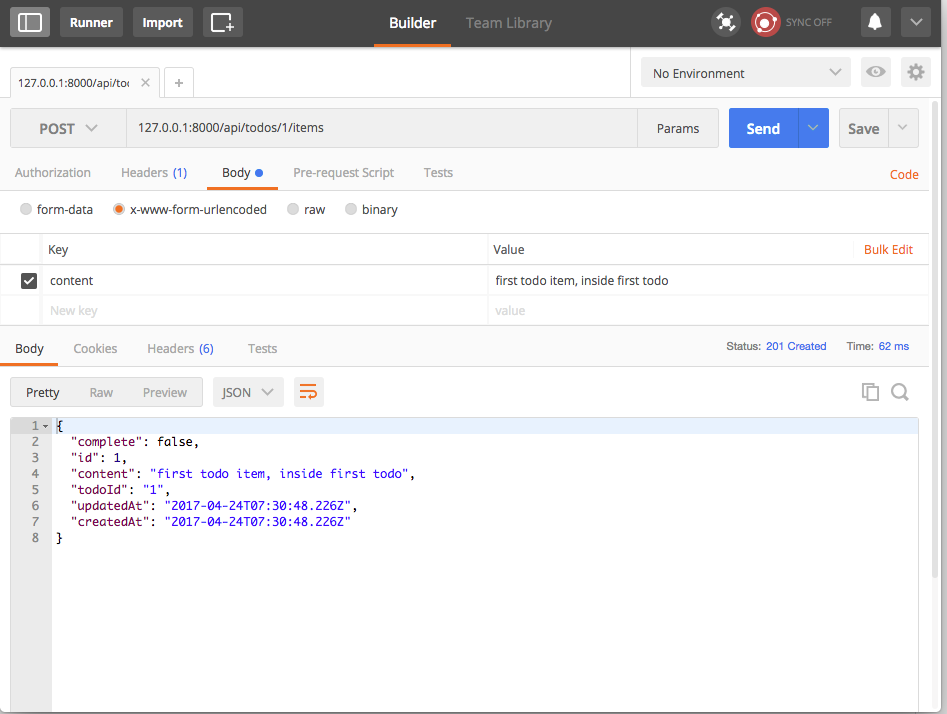Screen dimensions: 947x714
Task: Click the interceptor satellite icon
Action: (725, 22)
